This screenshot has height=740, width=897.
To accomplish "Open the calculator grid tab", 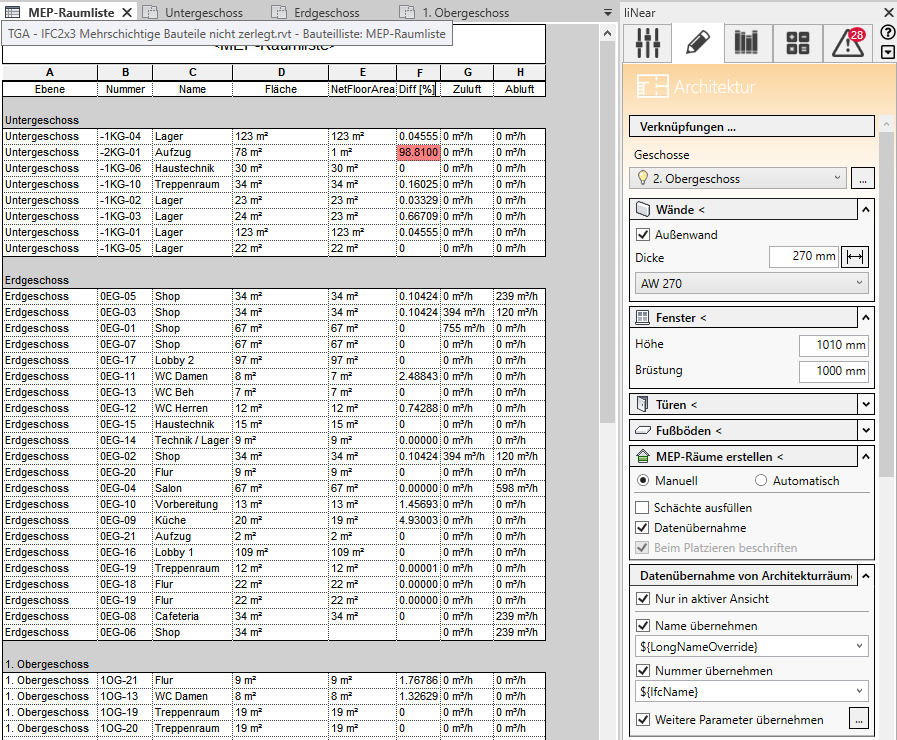I will click(797, 43).
